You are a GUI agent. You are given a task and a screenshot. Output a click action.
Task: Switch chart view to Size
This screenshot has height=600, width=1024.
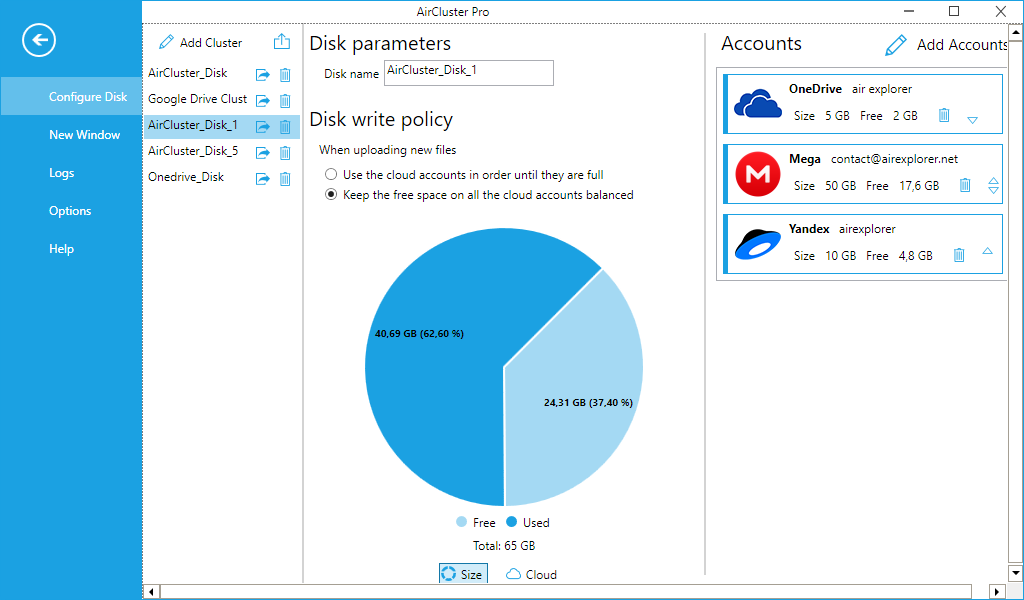coord(463,574)
